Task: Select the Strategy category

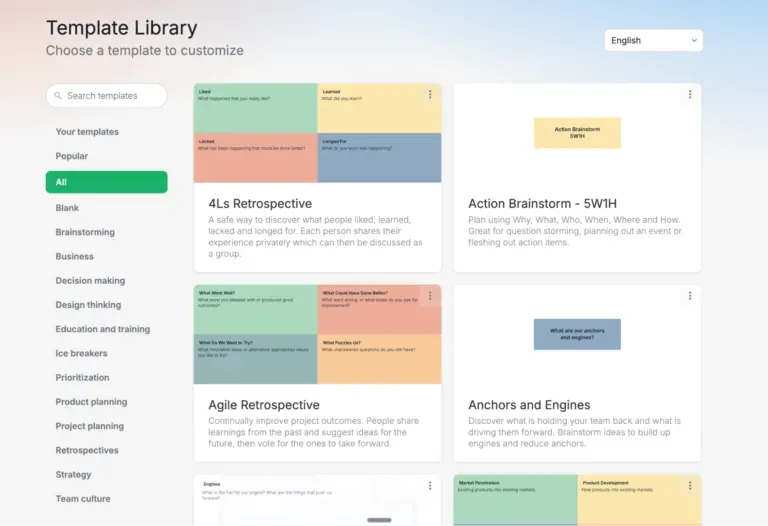Action: click(73, 475)
